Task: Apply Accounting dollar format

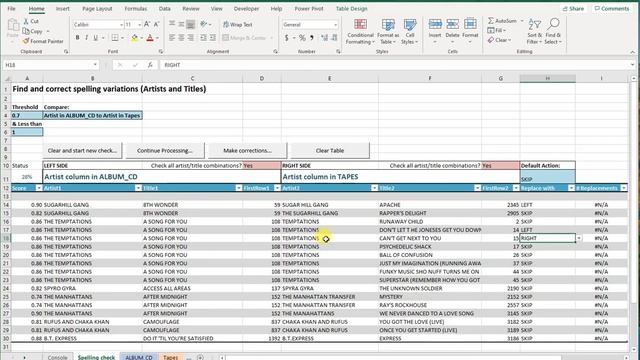Action: pos(287,38)
